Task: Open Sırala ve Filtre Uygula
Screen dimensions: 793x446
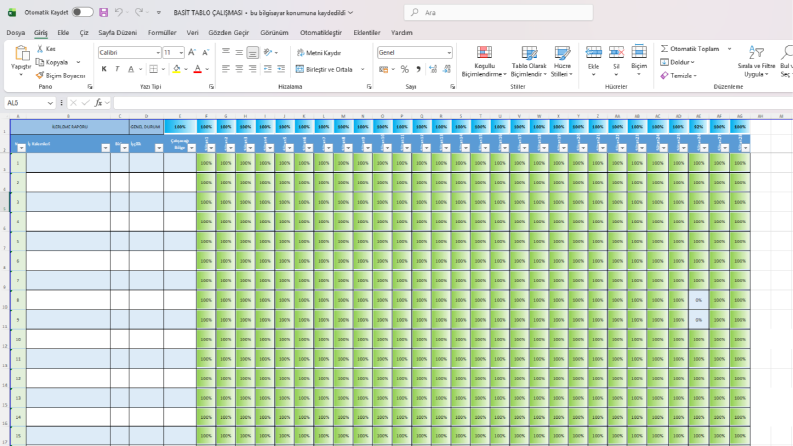Action: point(756,62)
